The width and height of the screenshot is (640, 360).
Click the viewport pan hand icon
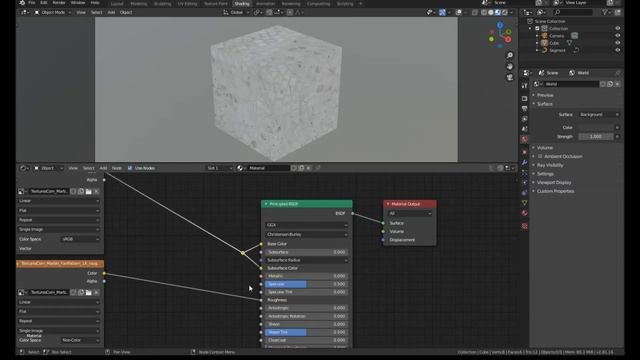(x=510, y=66)
